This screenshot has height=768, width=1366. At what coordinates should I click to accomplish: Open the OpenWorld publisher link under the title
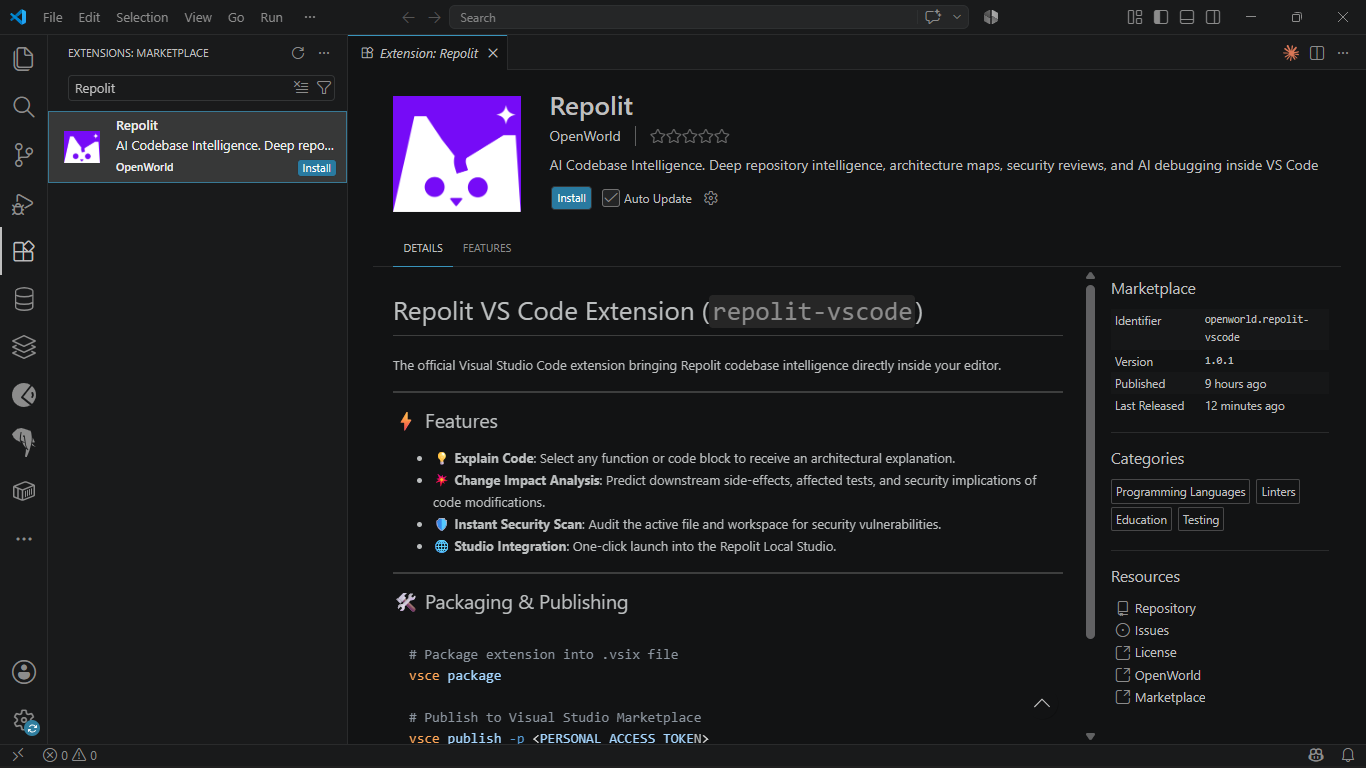coord(585,136)
